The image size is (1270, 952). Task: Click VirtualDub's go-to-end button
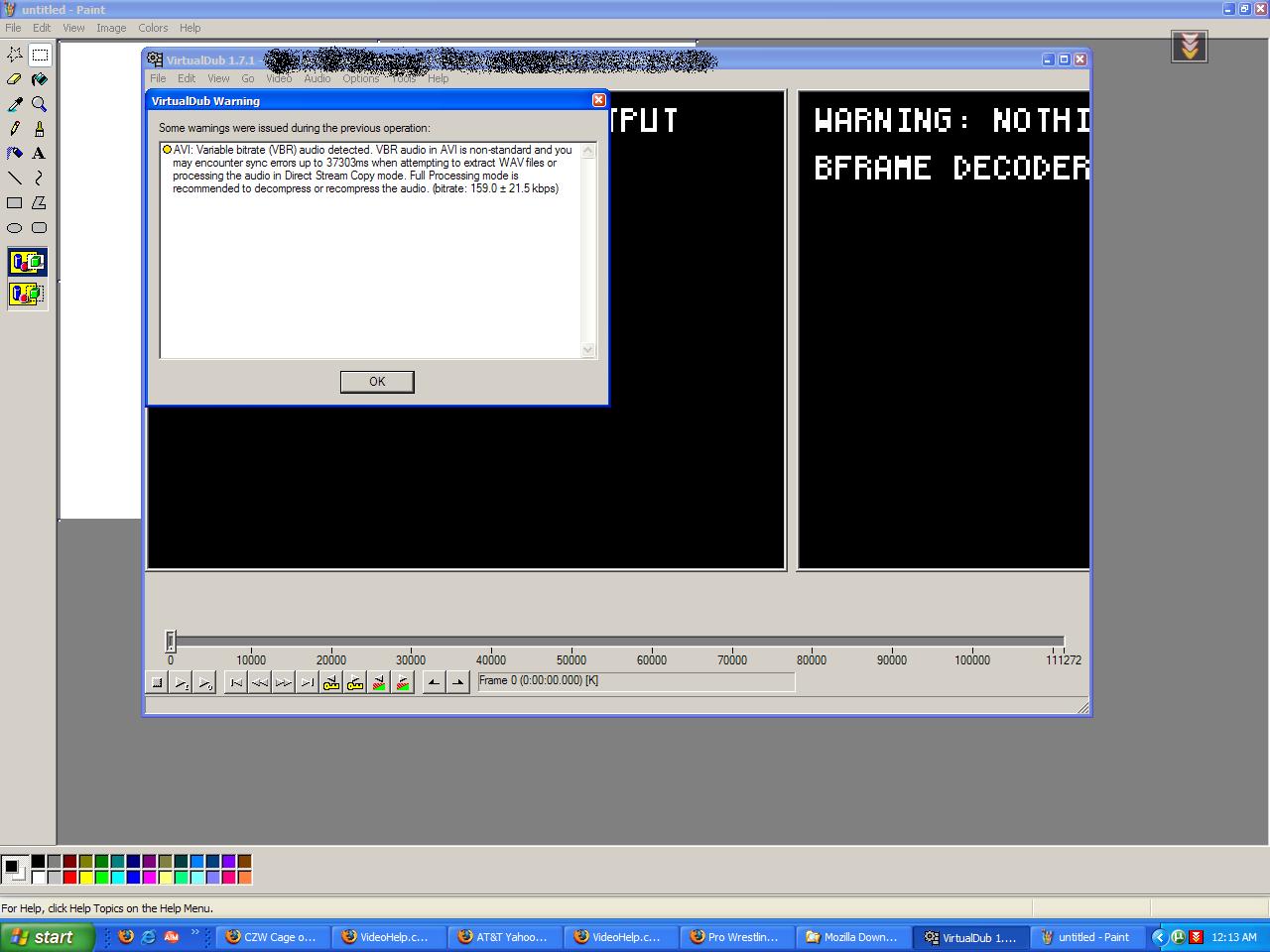tap(308, 682)
